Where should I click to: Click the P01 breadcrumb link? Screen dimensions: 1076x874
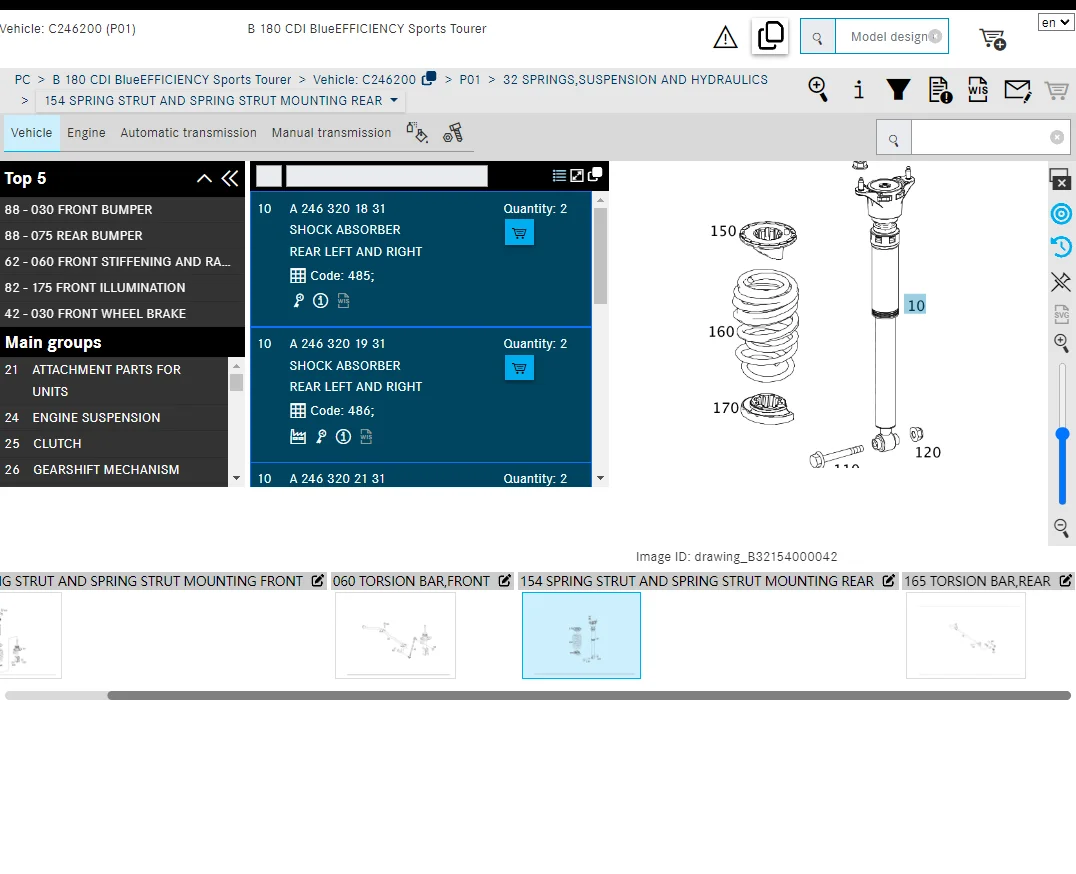[470, 80]
